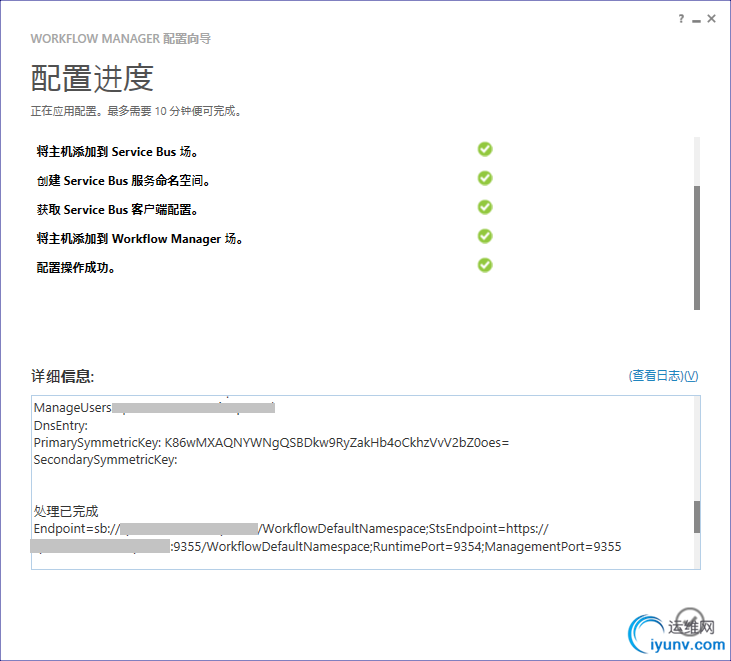Click step text 获取 Service Bus 客户端配置
This screenshot has height=661, width=731.
pos(117,210)
